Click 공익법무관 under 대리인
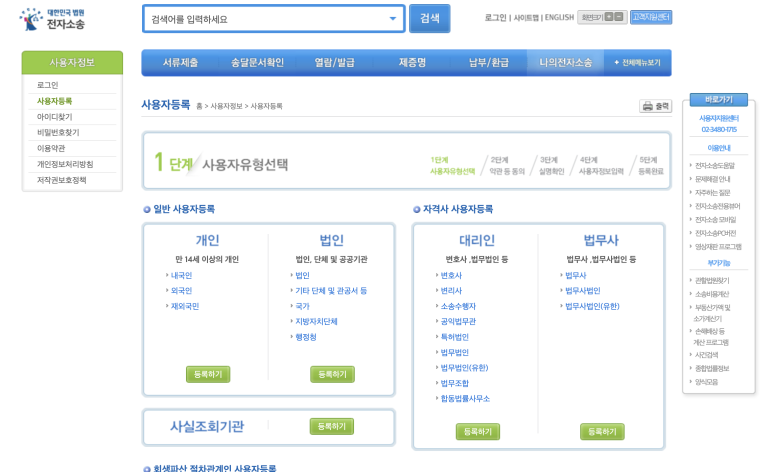The height and width of the screenshot is (472, 773). [x=458, y=321]
